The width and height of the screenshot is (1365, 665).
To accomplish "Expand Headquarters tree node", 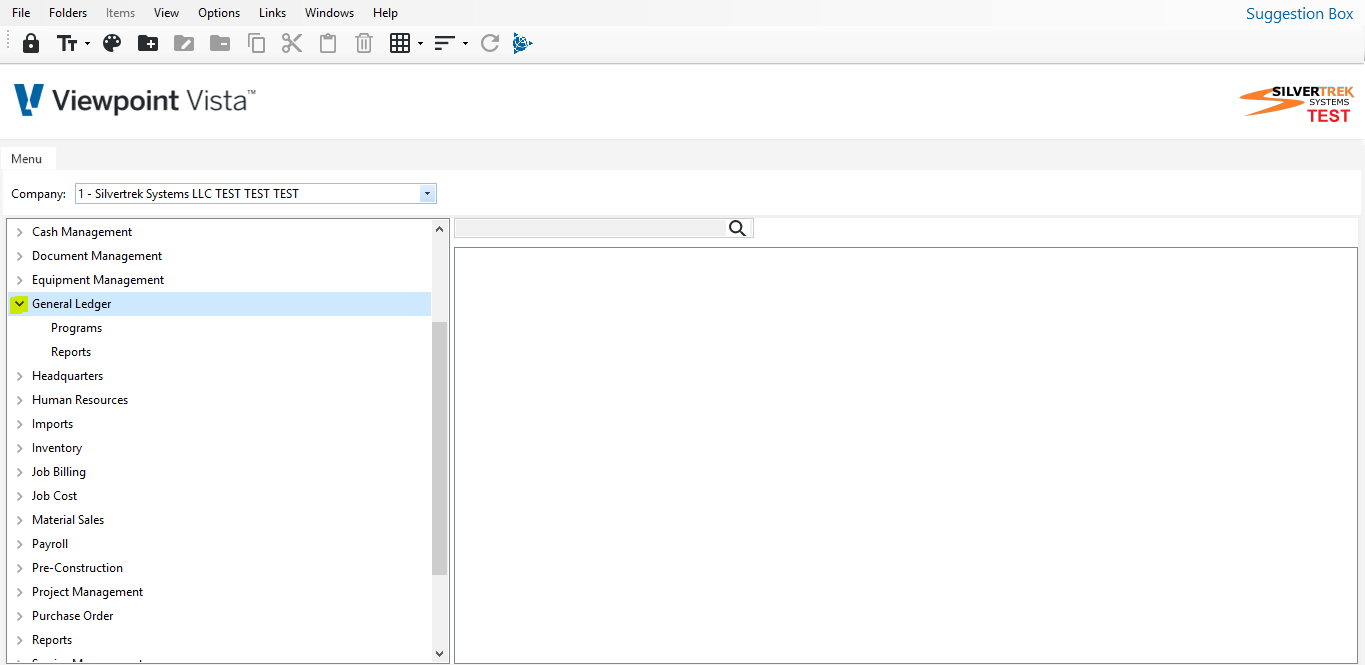I will (x=19, y=376).
